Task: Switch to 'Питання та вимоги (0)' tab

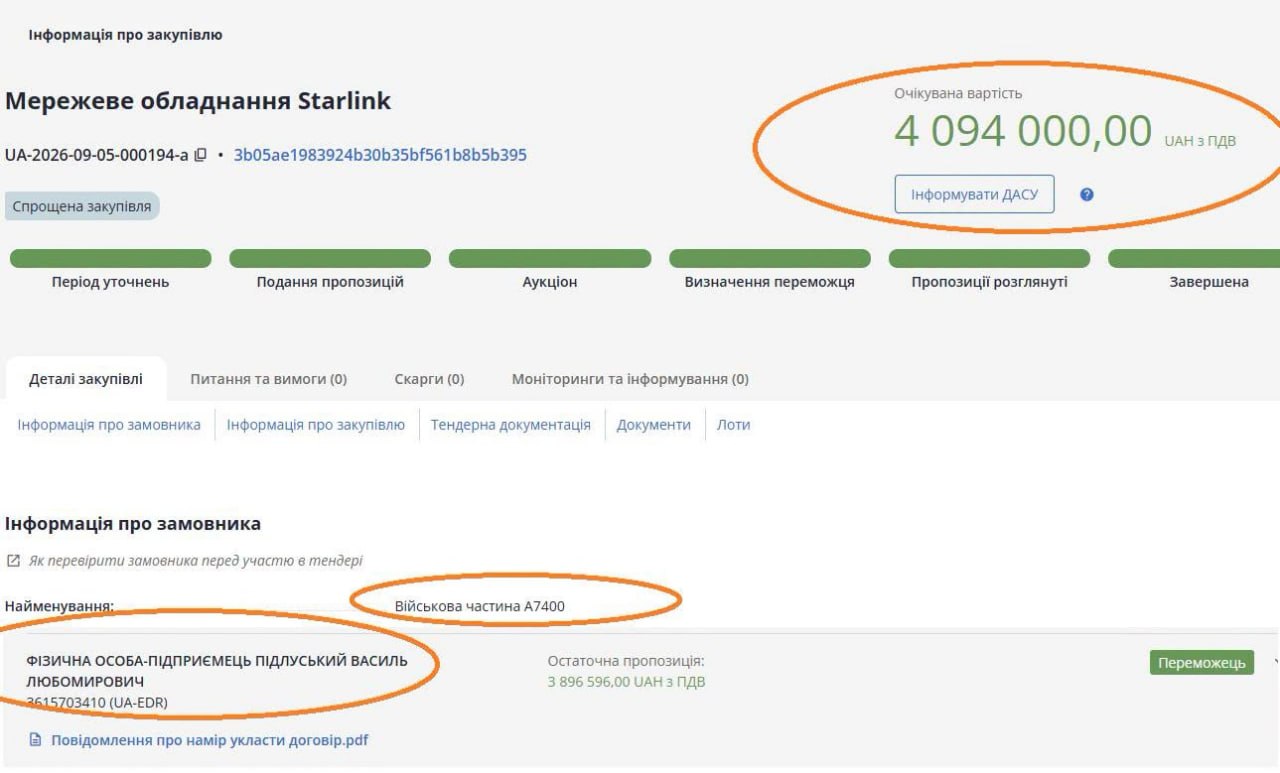Action: 268,379
